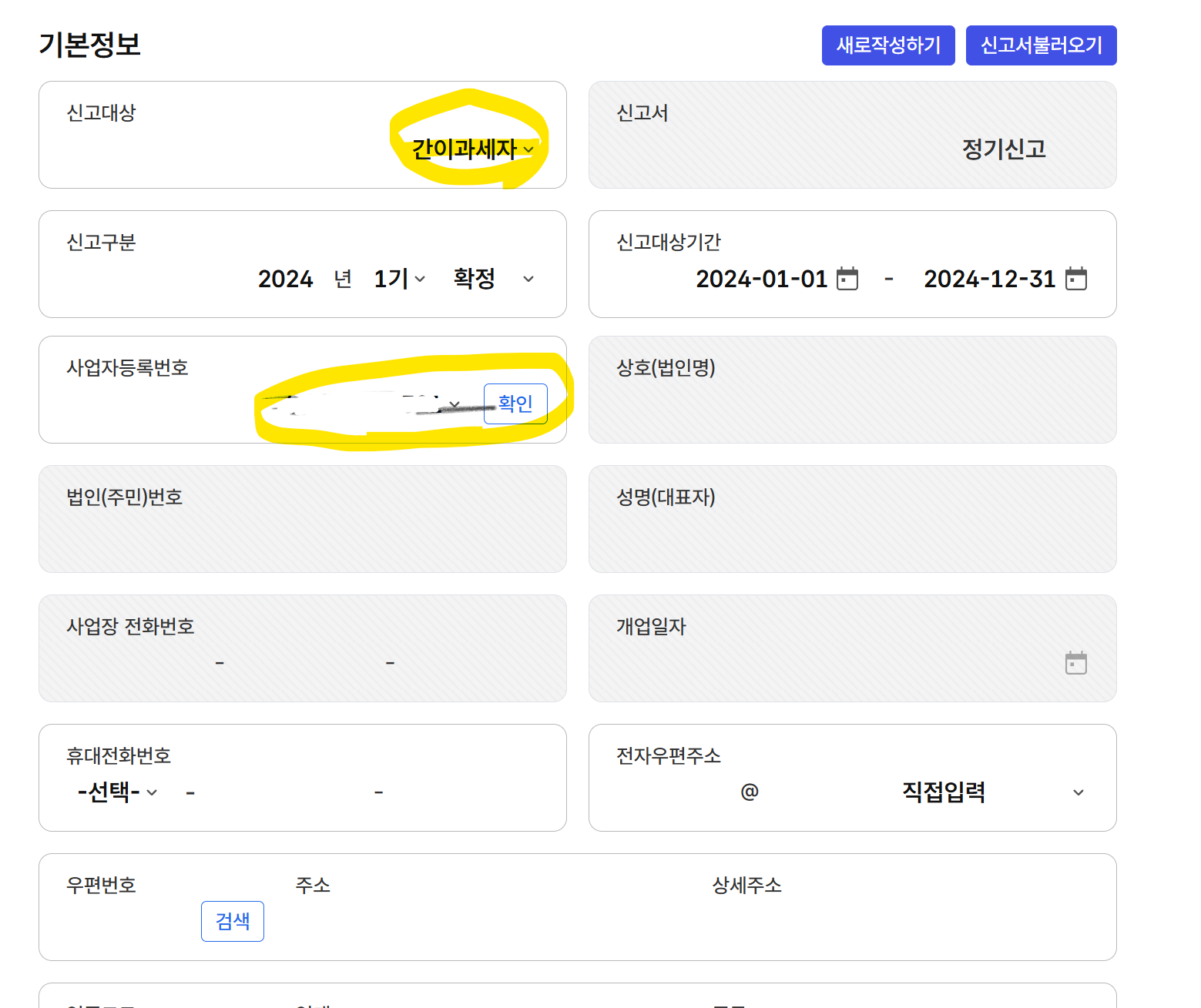The height and width of the screenshot is (1008, 1201).
Task: Open the 개업일자 calendar picker
Action: pos(1075,662)
